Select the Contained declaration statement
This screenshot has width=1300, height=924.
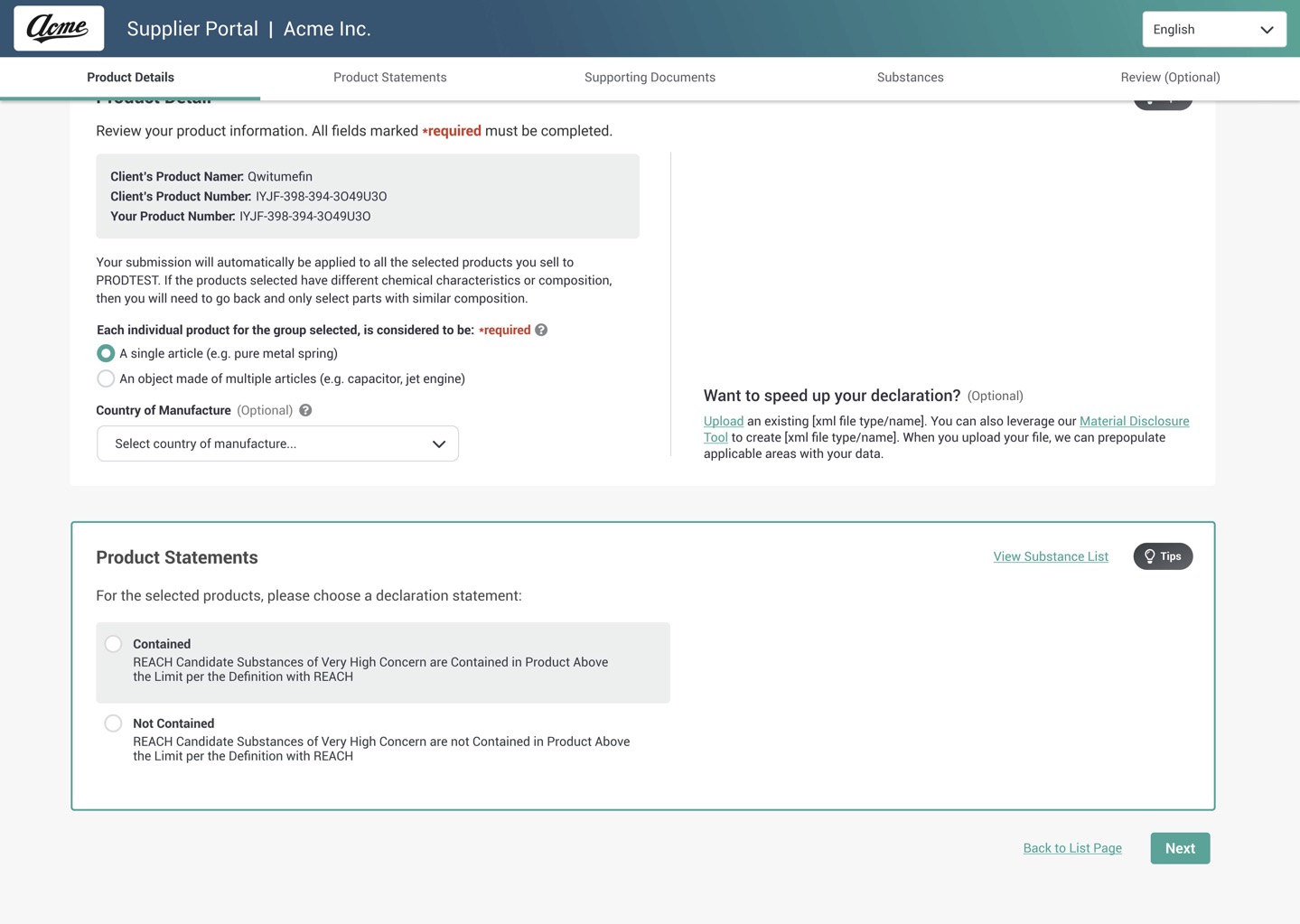113,643
